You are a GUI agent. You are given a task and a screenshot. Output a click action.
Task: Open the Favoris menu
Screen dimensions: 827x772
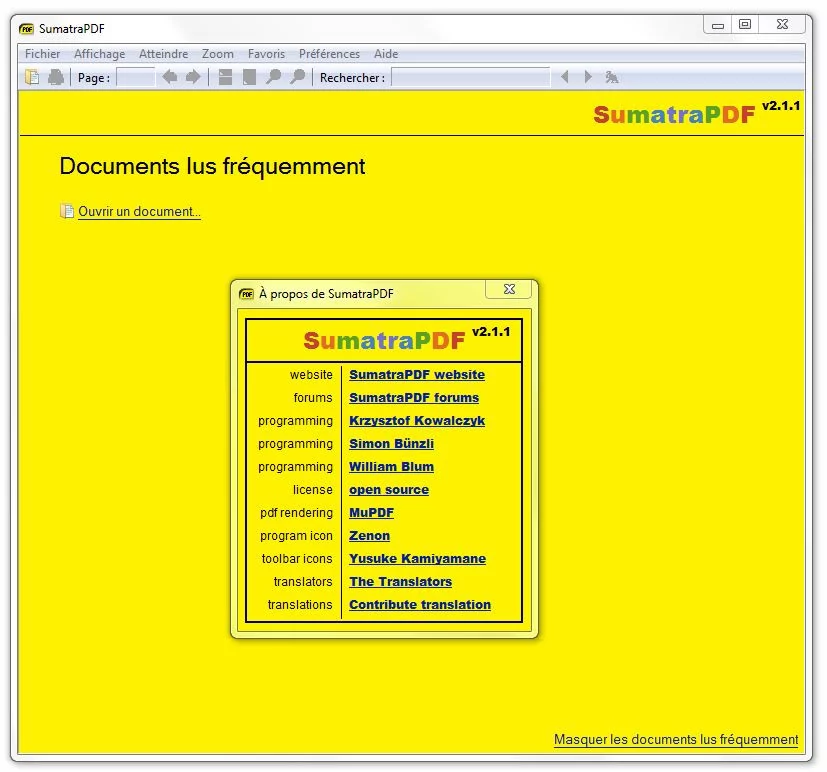(x=266, y=54)
